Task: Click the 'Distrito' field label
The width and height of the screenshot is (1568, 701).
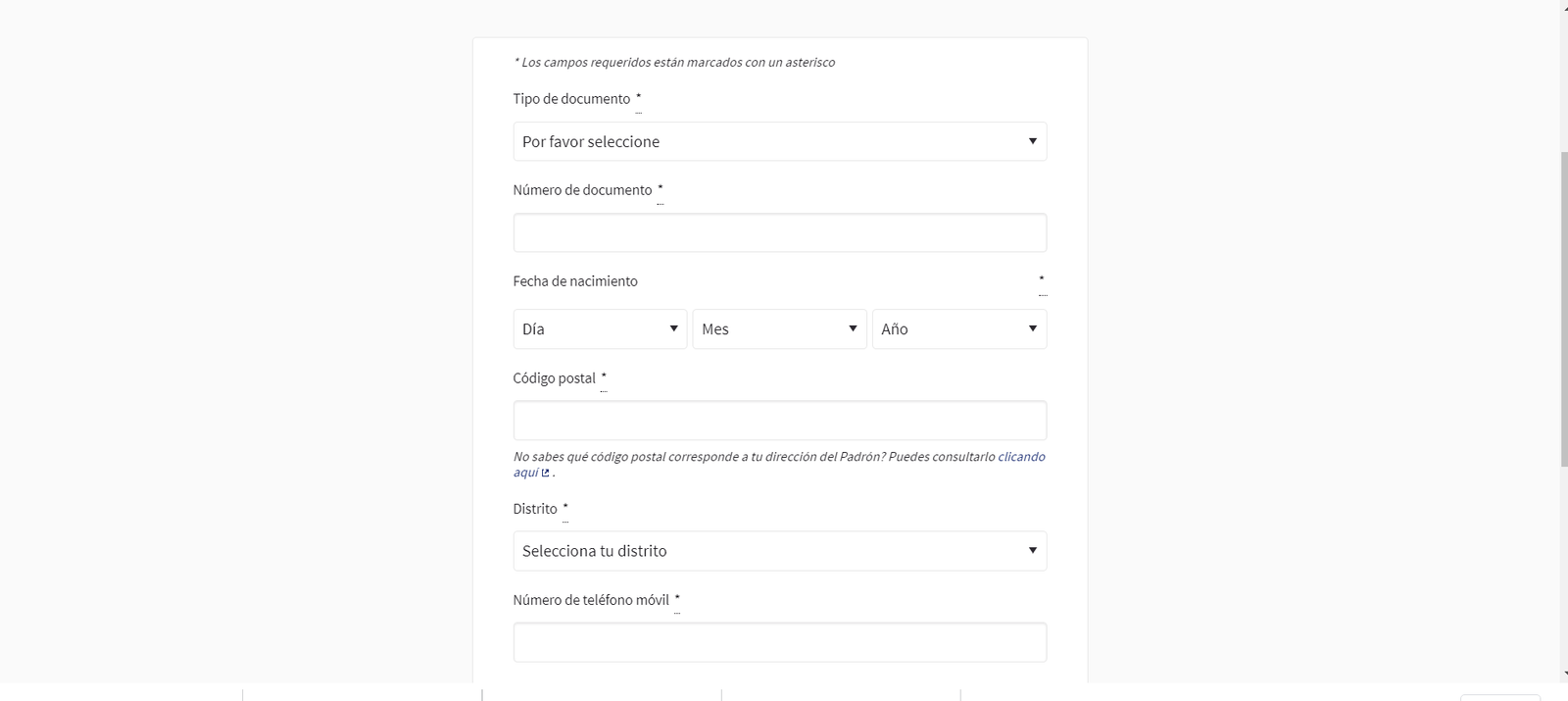Action: tap(535, 509)
